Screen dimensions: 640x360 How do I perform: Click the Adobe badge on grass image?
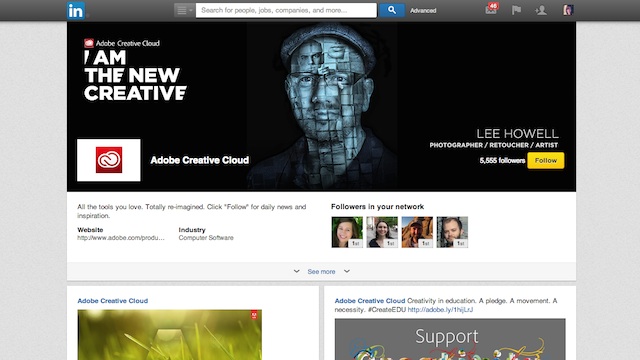(x=254, y=315)
